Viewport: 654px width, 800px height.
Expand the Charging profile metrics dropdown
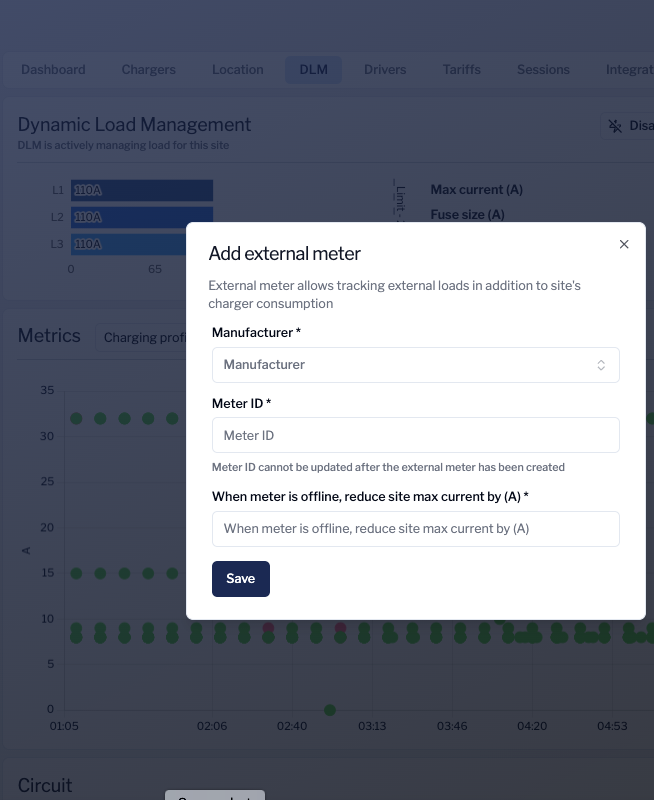(x=144, y=338)
